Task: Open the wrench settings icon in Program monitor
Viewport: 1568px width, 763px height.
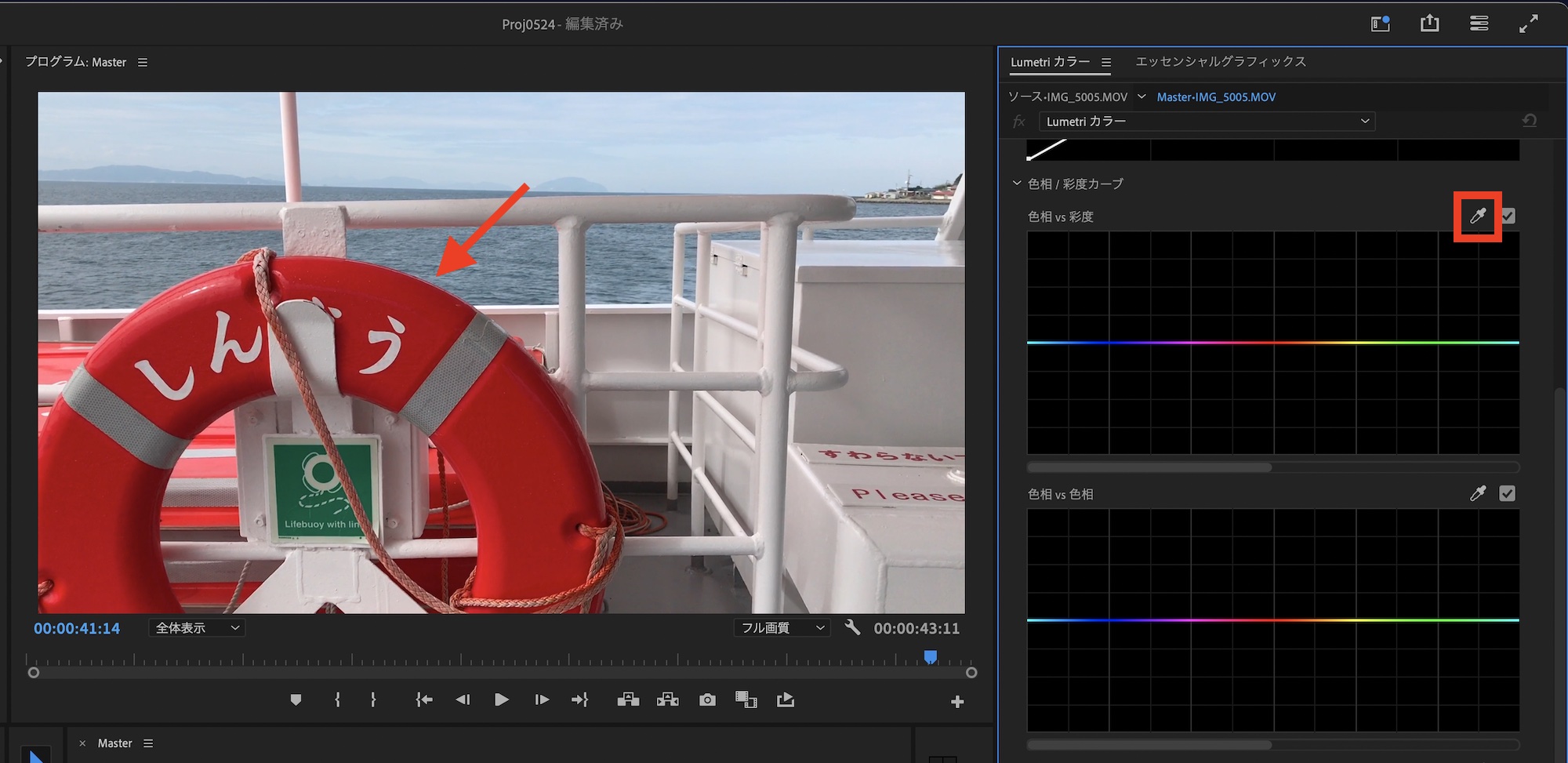Action: tap(852, 627)
